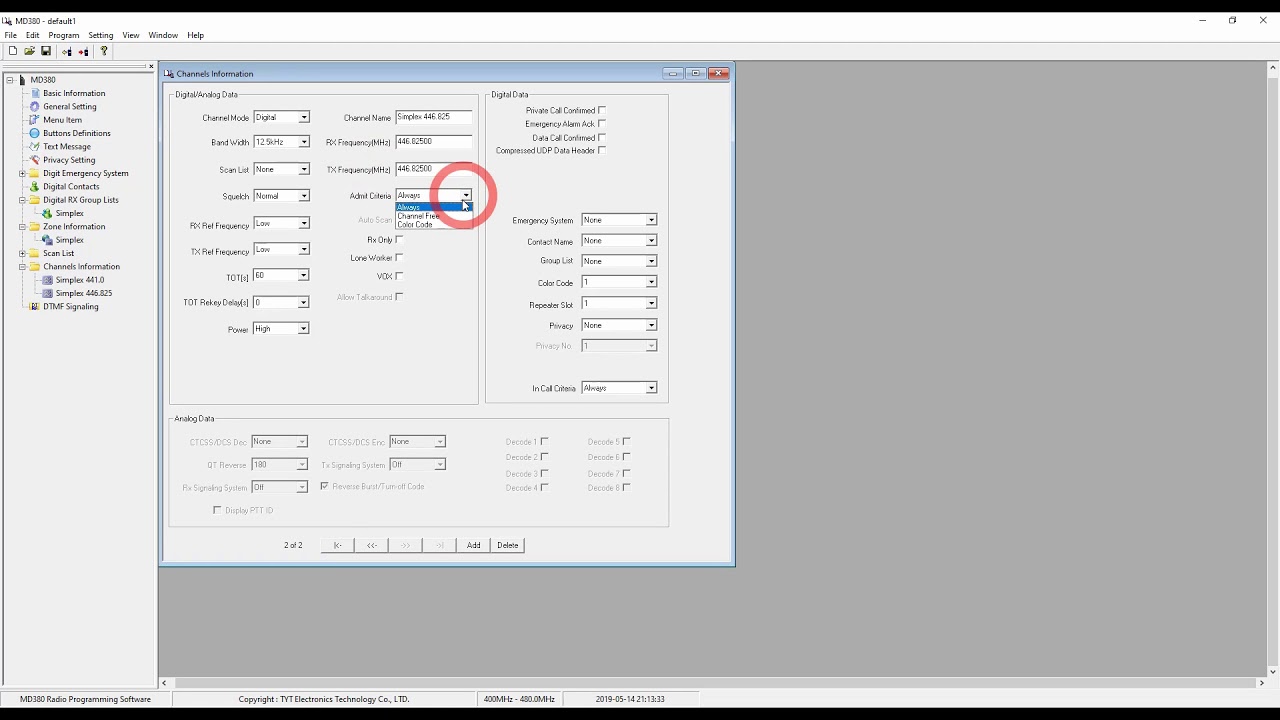Open the Program menu
The image size is (1280, 720).
tap(63, 35)
